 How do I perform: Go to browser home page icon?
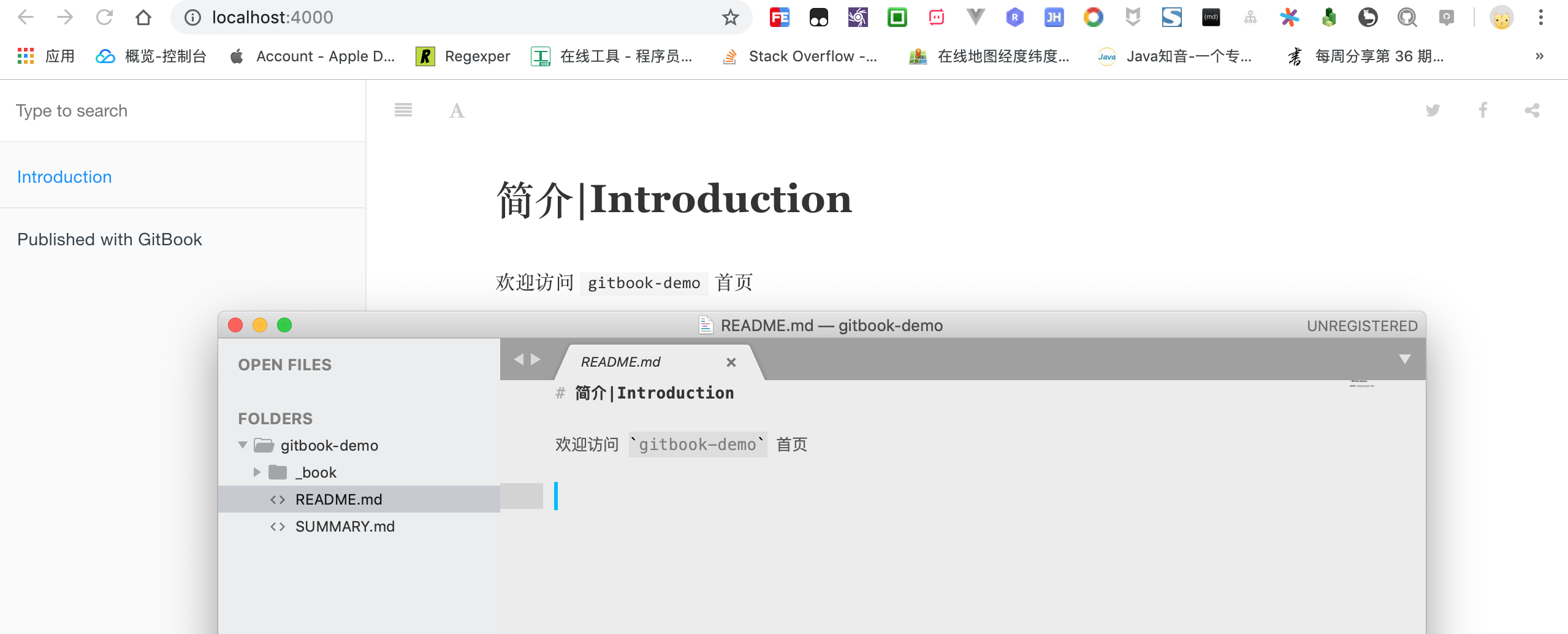pyautogui.click(x=143, y=17)
